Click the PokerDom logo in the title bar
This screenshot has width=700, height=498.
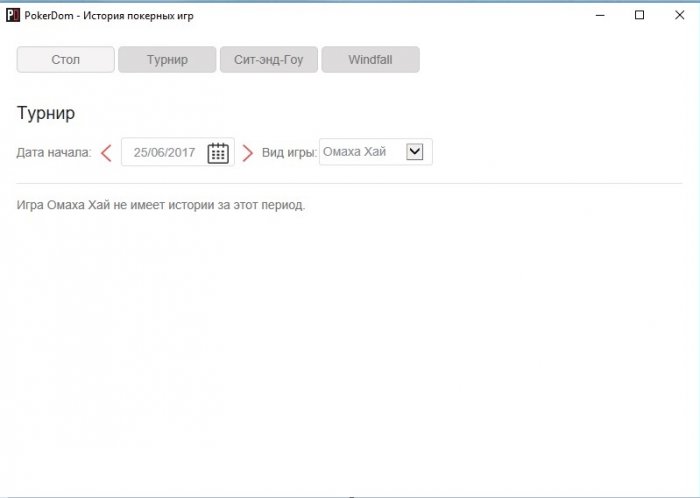click(13, 15)
